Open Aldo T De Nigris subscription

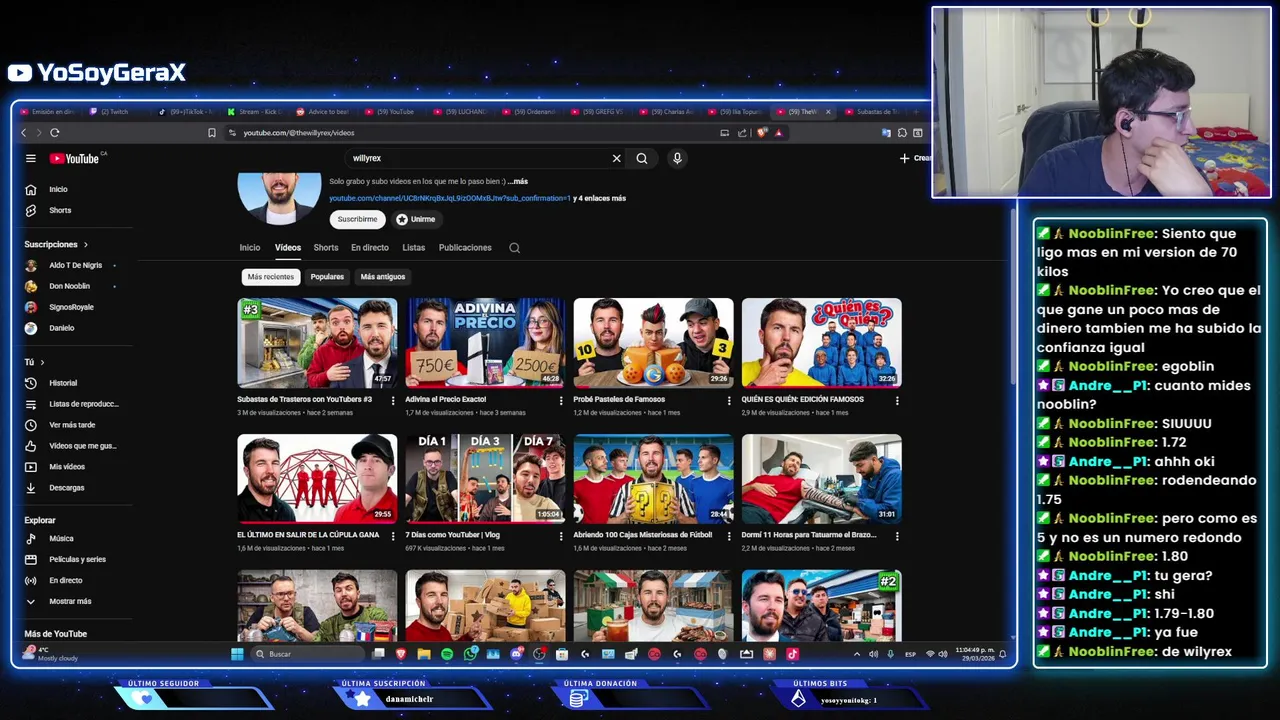[x=76, y=265]
